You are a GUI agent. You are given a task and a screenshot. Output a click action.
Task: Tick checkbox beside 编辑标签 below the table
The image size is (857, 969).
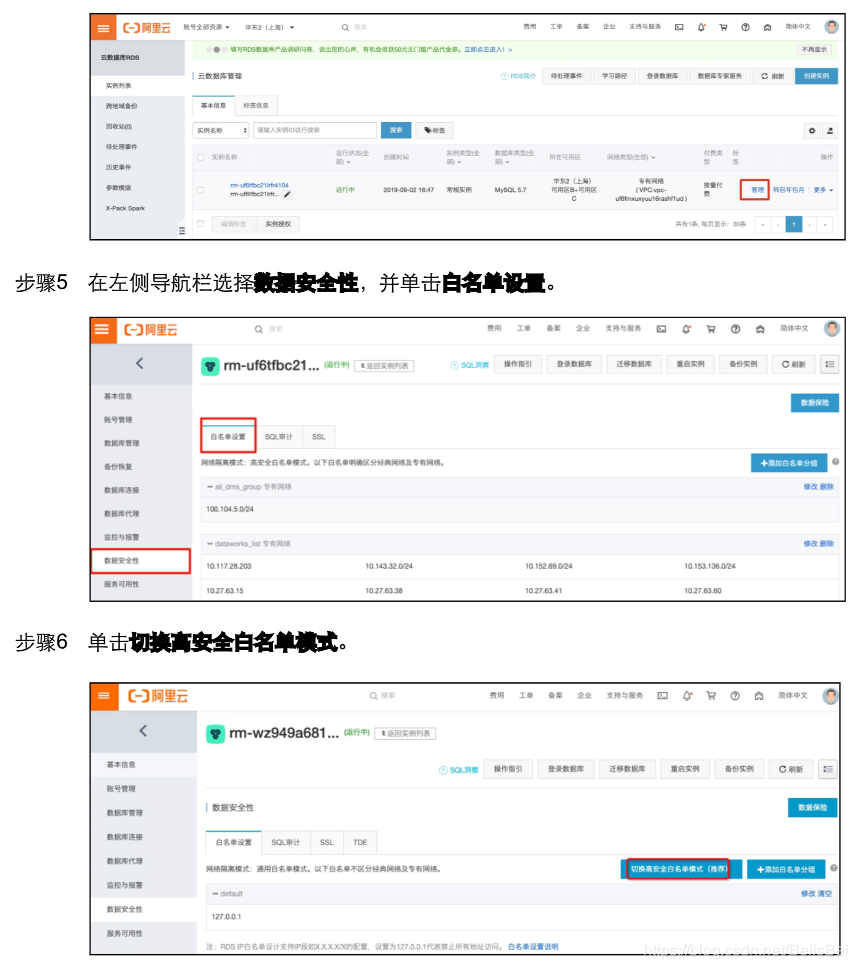(200, 224)
